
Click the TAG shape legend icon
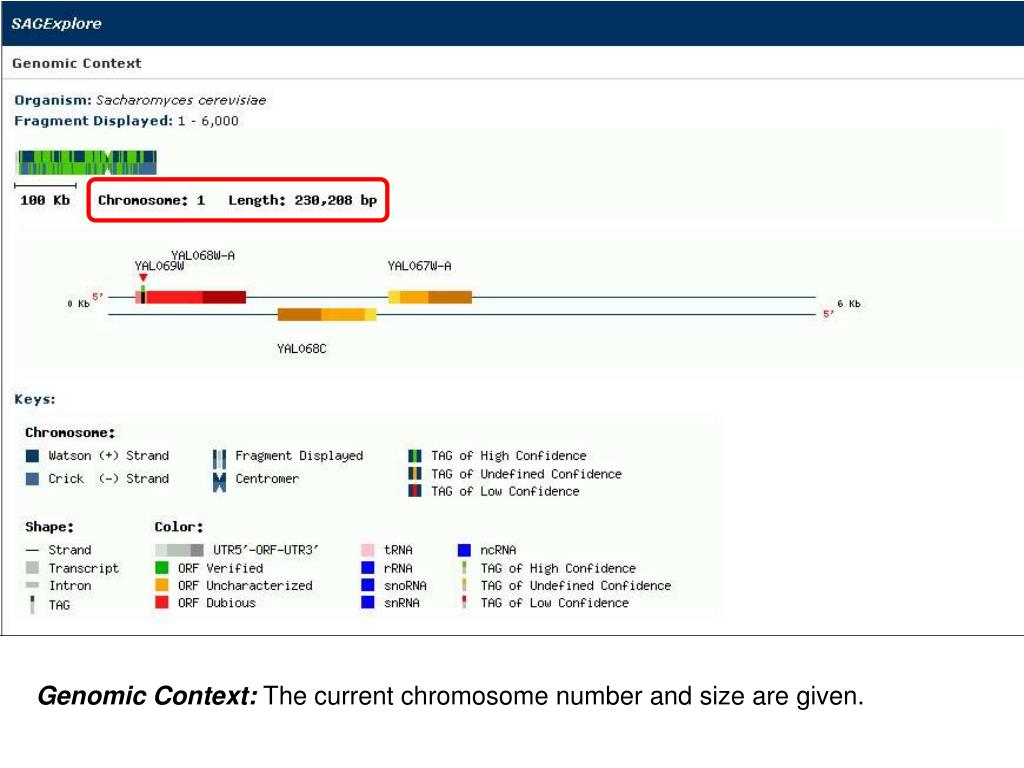click(32, 605)
